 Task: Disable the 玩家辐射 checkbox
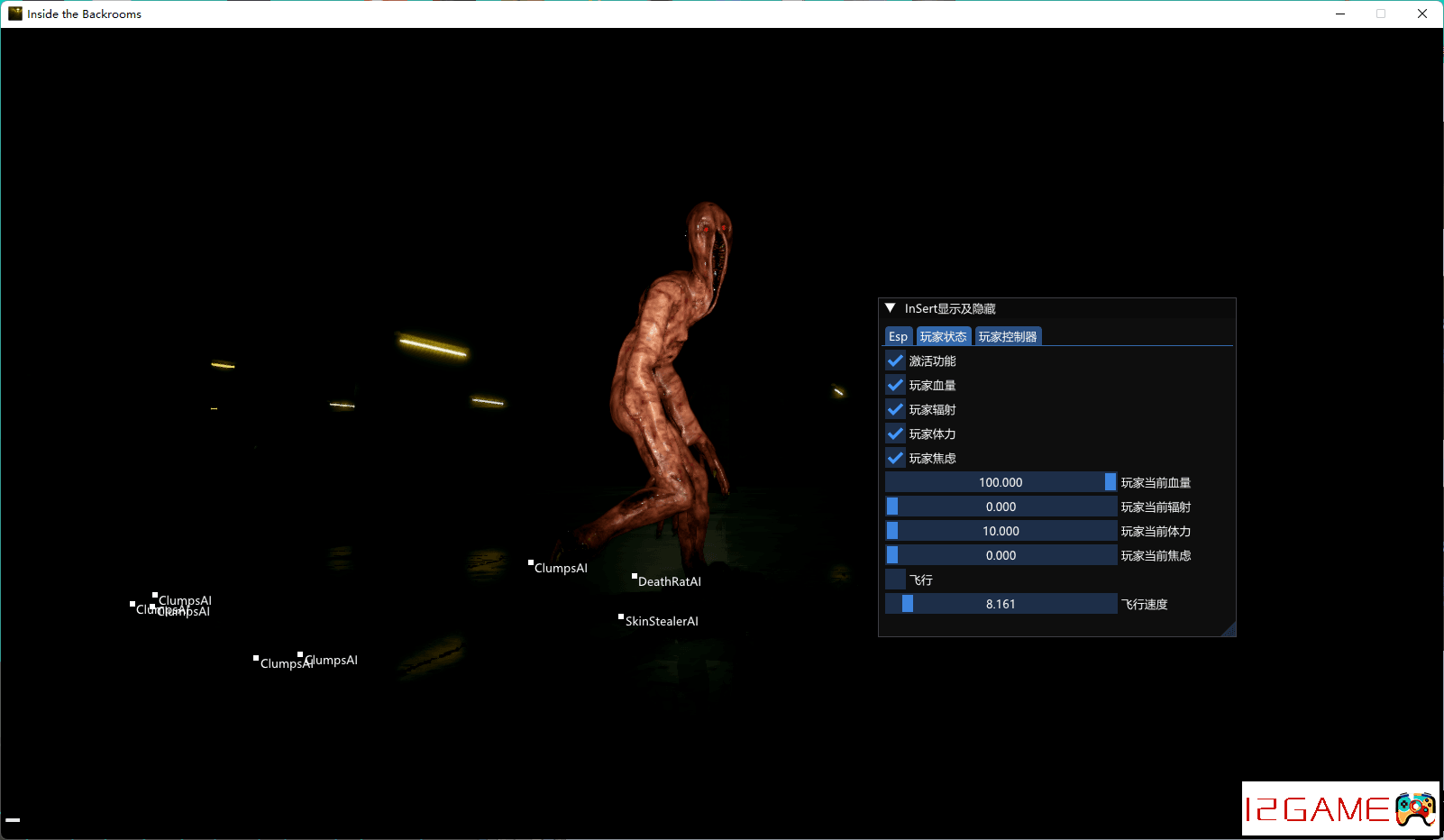pyautogui.click(x=895, y=409)
